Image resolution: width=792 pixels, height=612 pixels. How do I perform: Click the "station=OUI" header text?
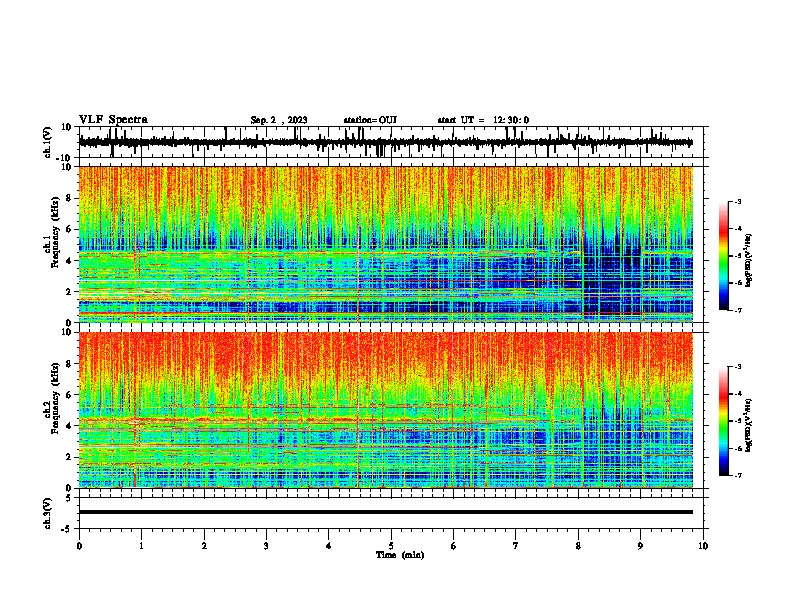click(370, 120)
